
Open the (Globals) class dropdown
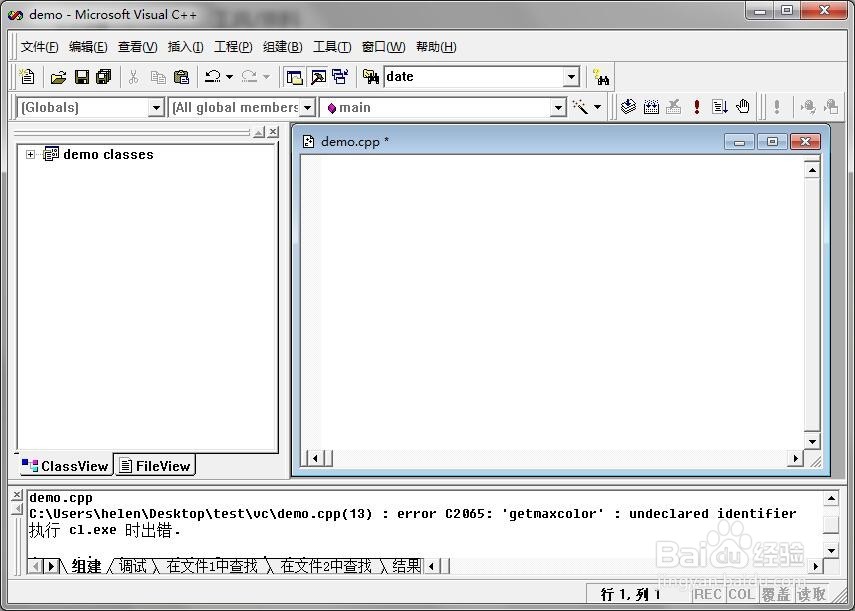tap(156, 107)
